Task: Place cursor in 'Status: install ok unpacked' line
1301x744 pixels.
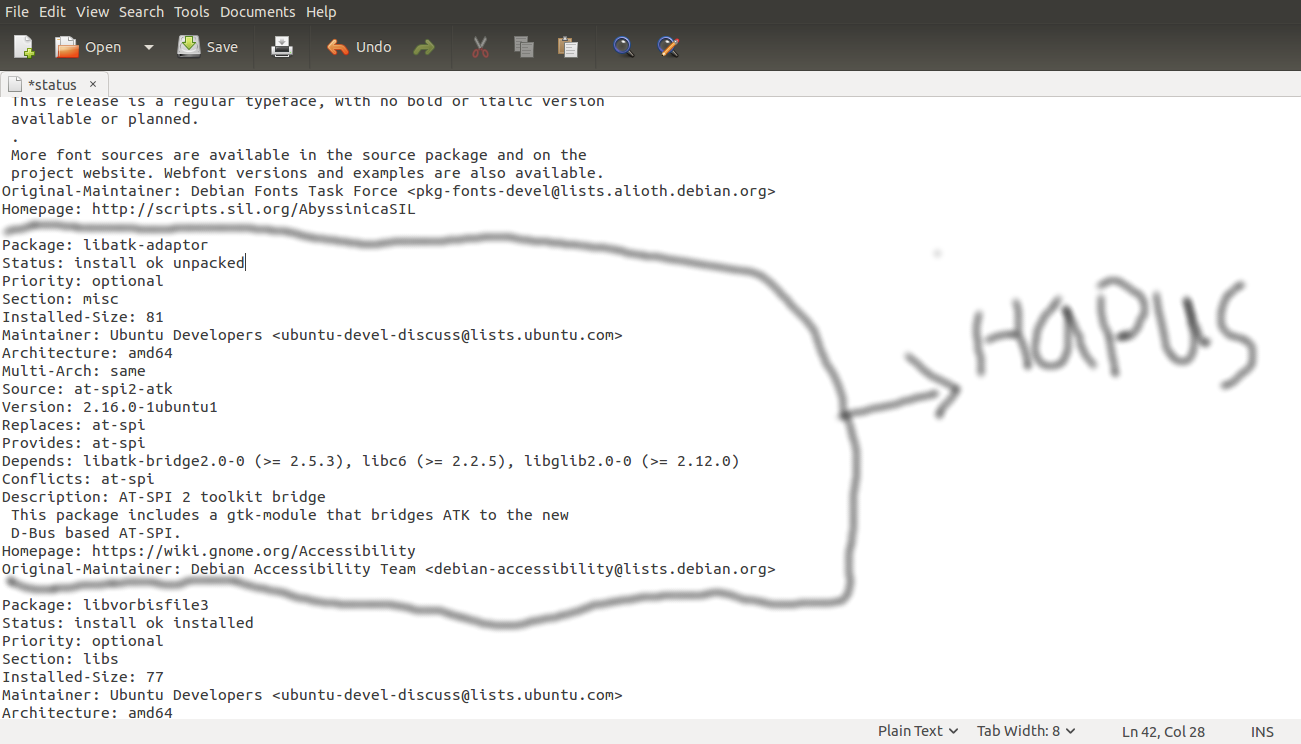Action: coord(123,263)
